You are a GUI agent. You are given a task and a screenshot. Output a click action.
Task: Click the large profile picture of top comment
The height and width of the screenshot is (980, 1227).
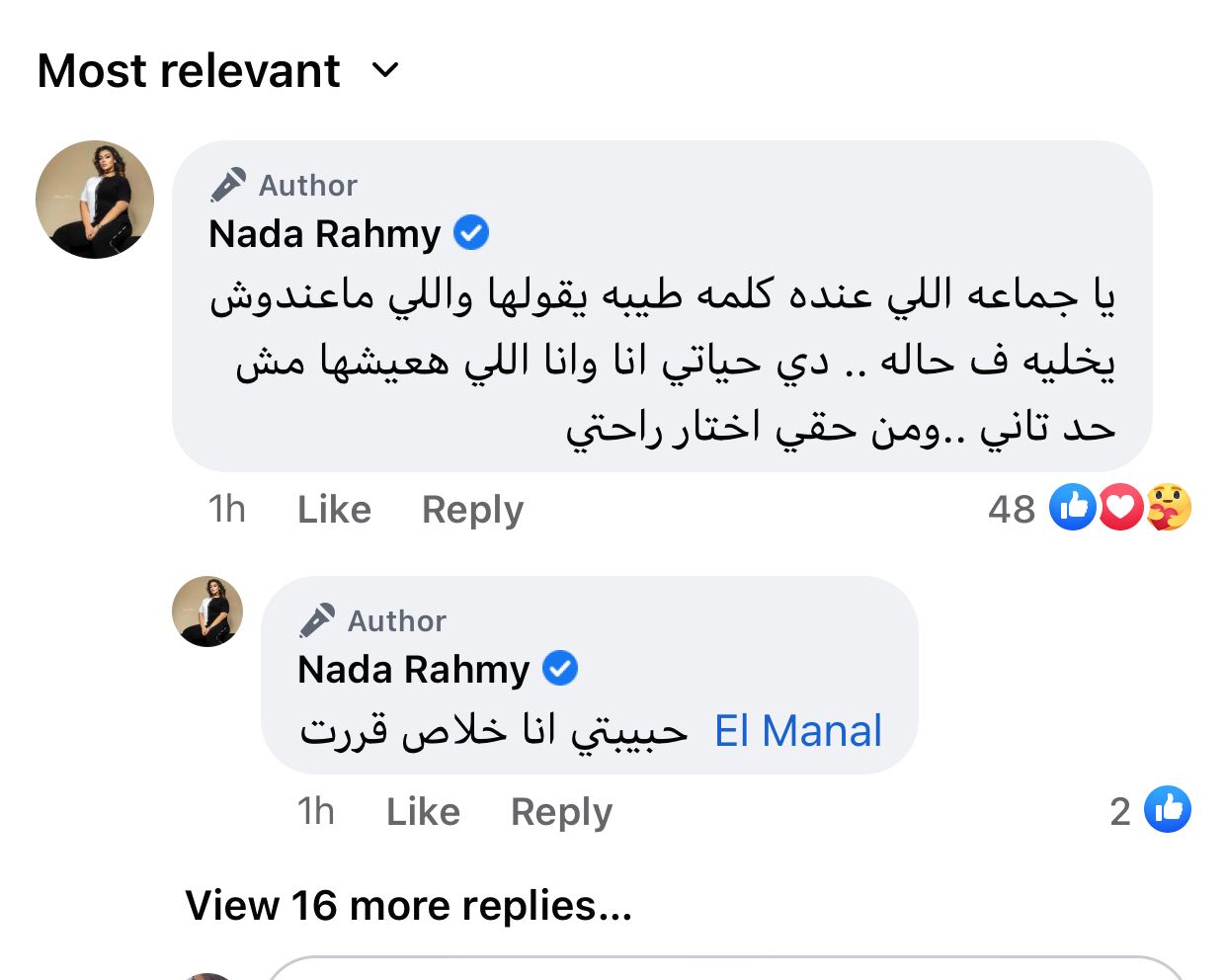pos(95,200)
